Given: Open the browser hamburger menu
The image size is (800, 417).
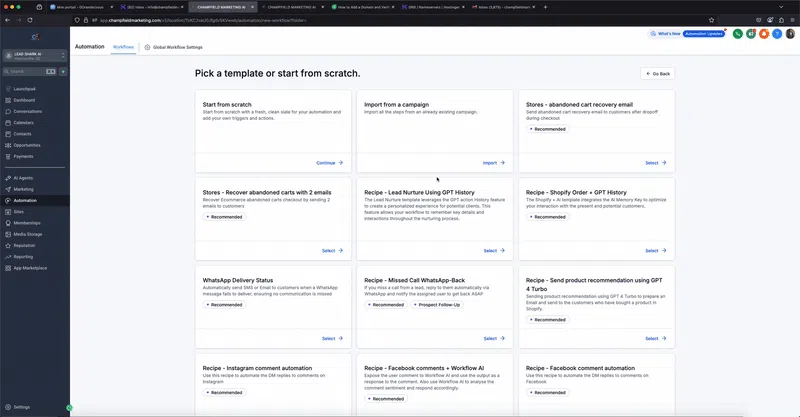Looking at the screenshot, I should [792, 20].
